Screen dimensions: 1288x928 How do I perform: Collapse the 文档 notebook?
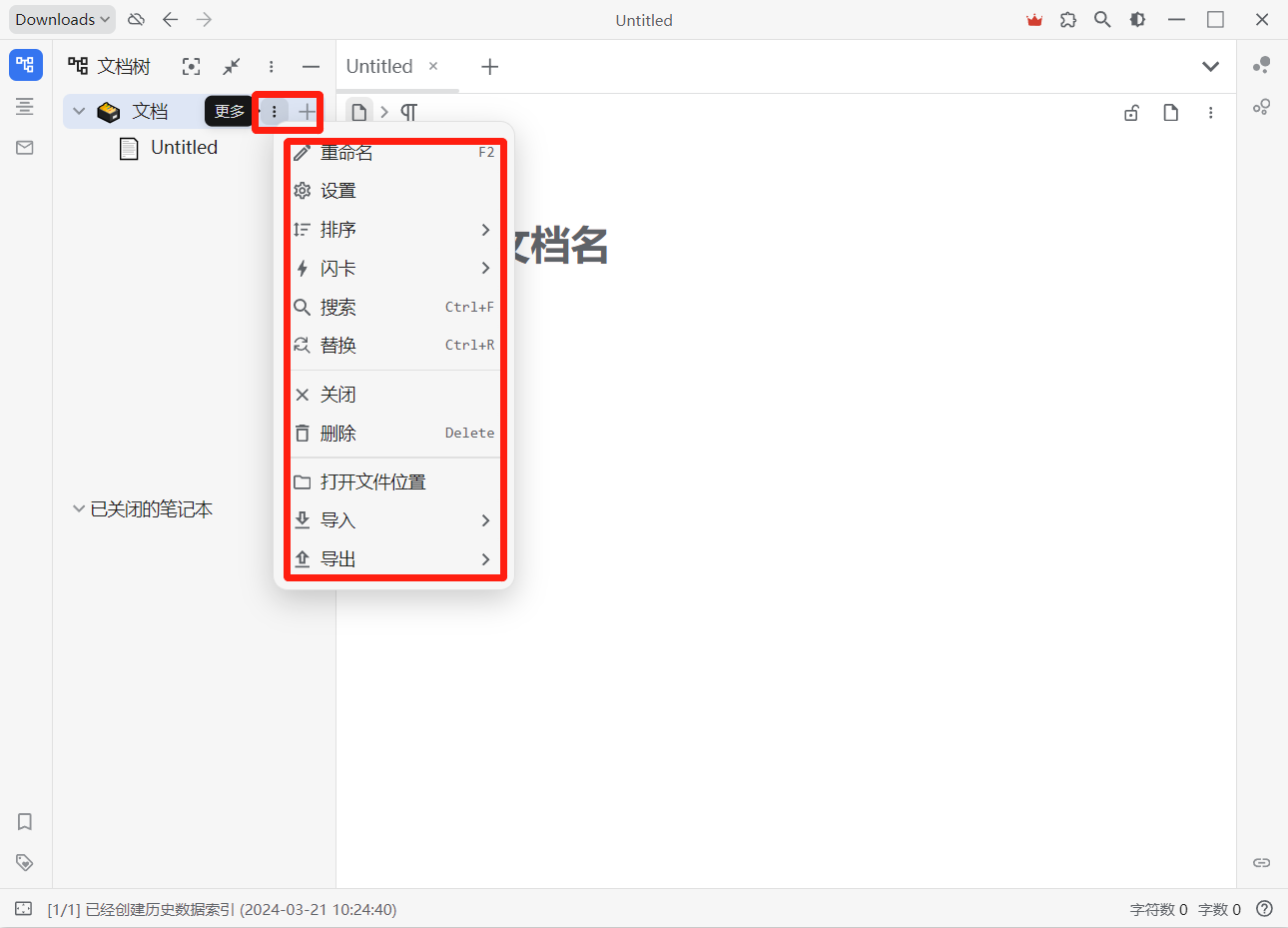coord(79,111)
